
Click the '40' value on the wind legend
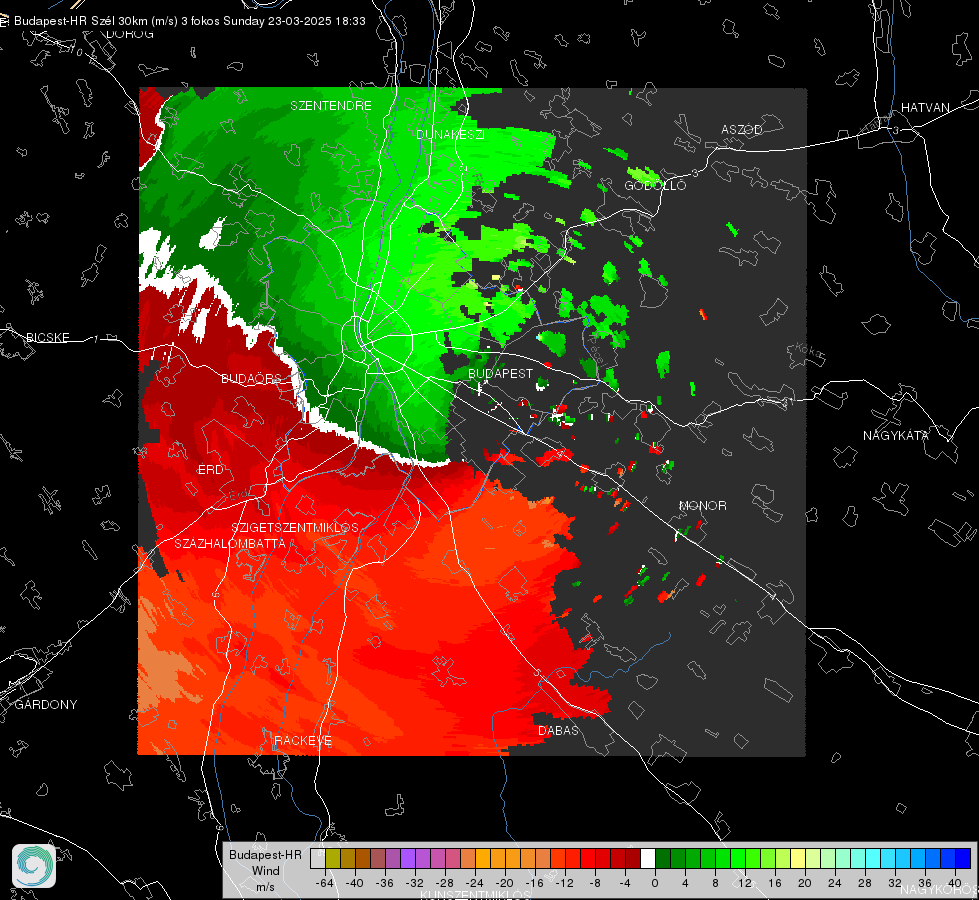pos(954,883)
